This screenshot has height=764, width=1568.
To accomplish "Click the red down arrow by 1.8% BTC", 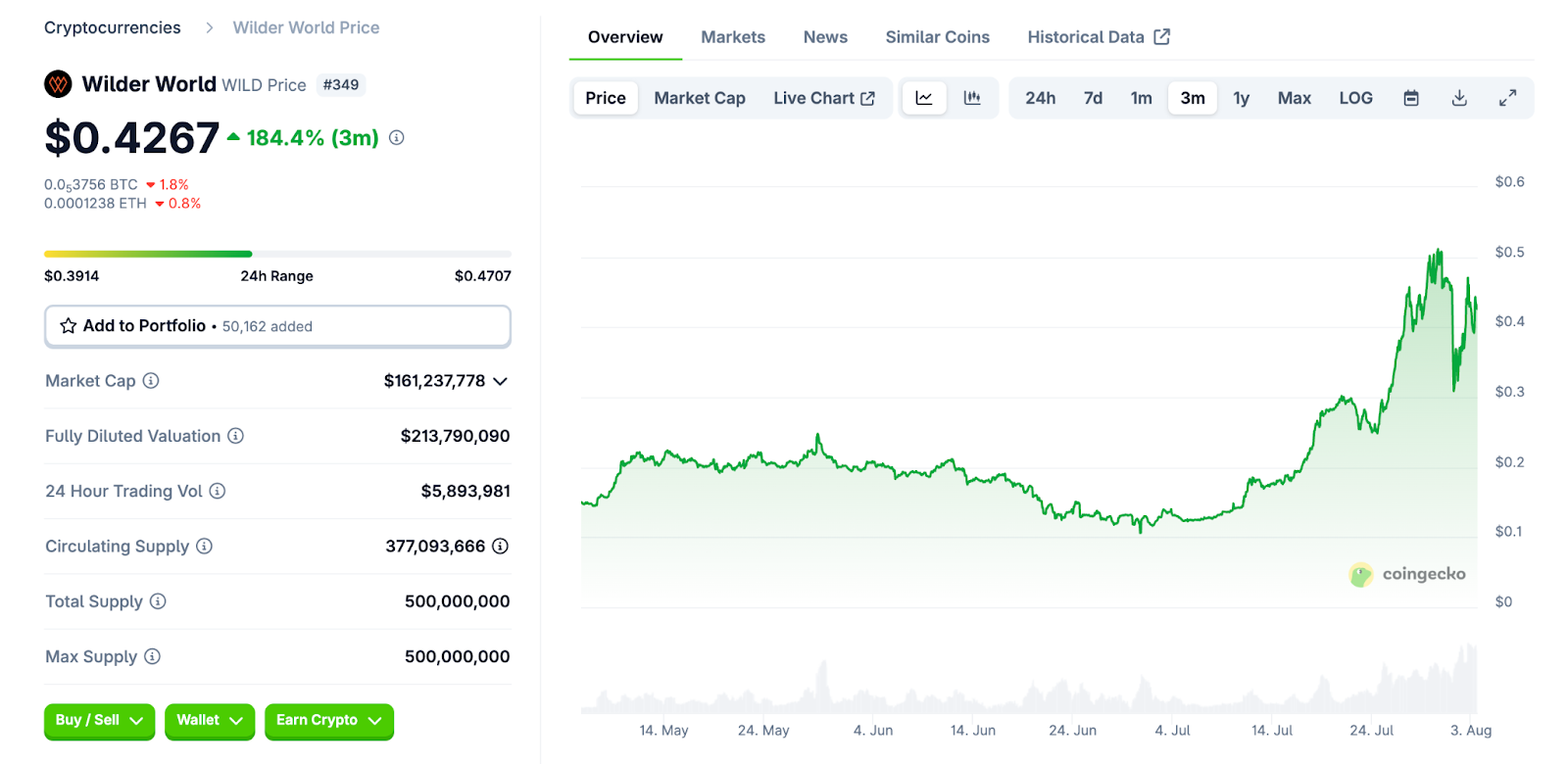I will [x=151, y=185].
